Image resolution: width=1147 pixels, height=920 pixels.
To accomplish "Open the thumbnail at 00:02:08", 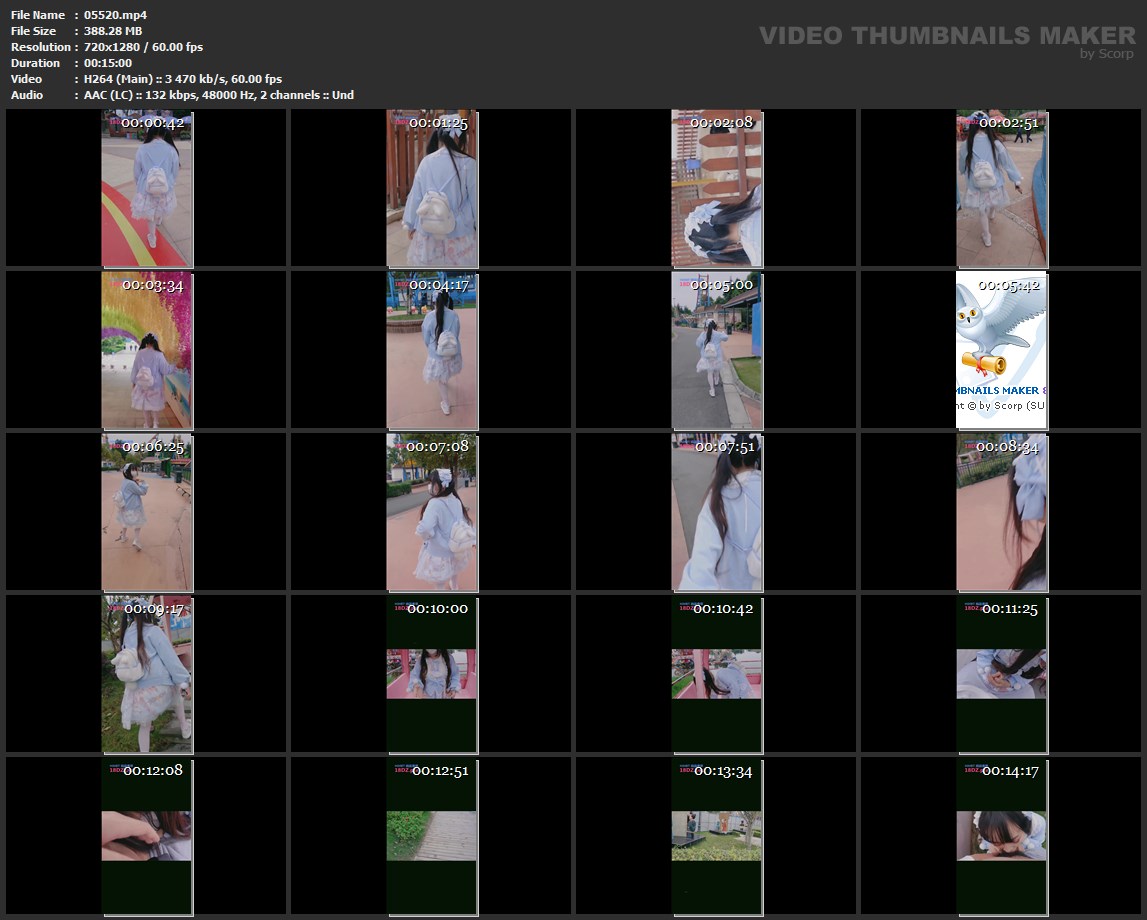I will point(716,188).
